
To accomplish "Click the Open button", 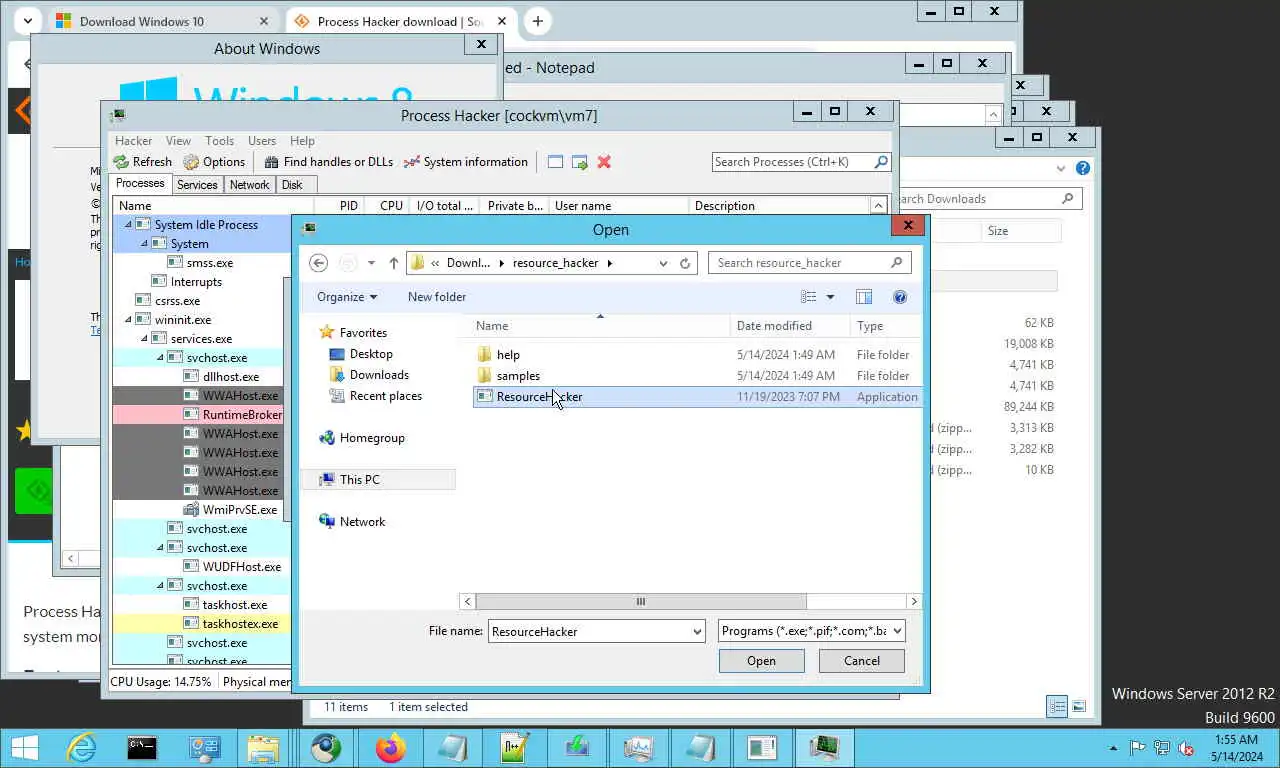I will click(x=761, y=661).
